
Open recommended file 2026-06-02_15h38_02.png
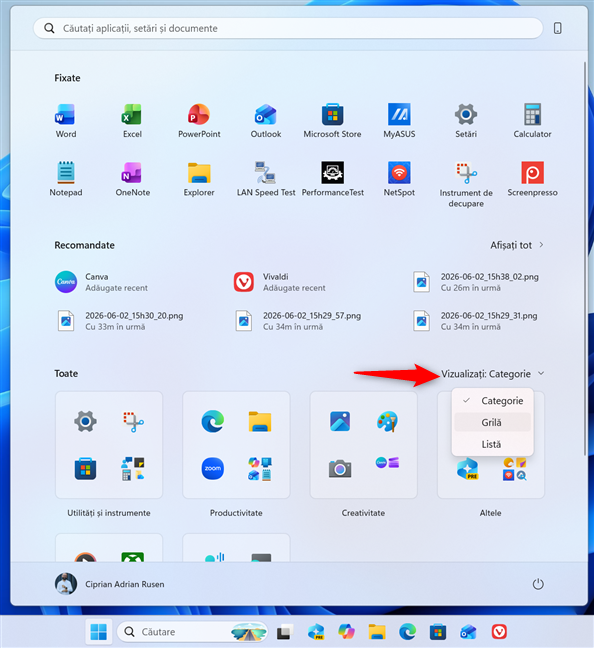pyautogui.click(x=477, y=282)
